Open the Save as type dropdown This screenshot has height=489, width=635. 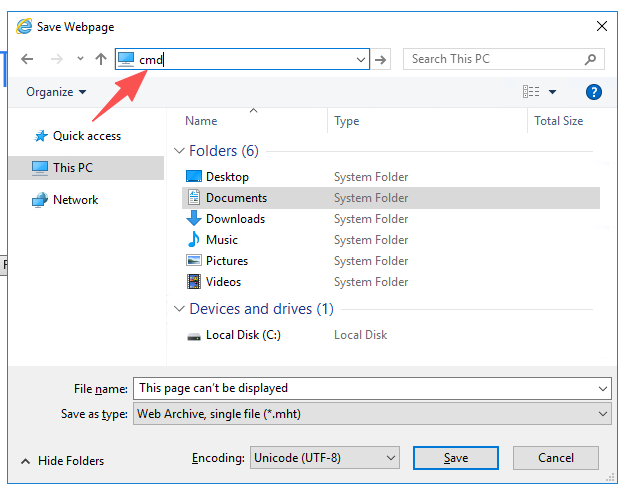(x=372, y=413)
